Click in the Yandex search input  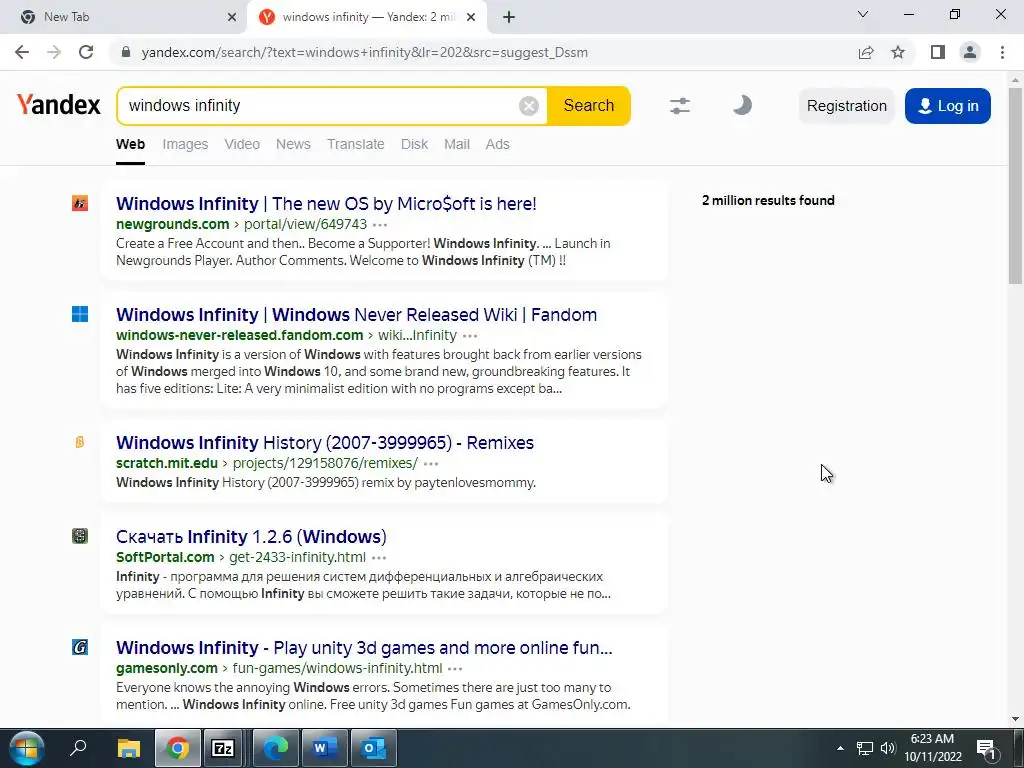pos(320,106)
